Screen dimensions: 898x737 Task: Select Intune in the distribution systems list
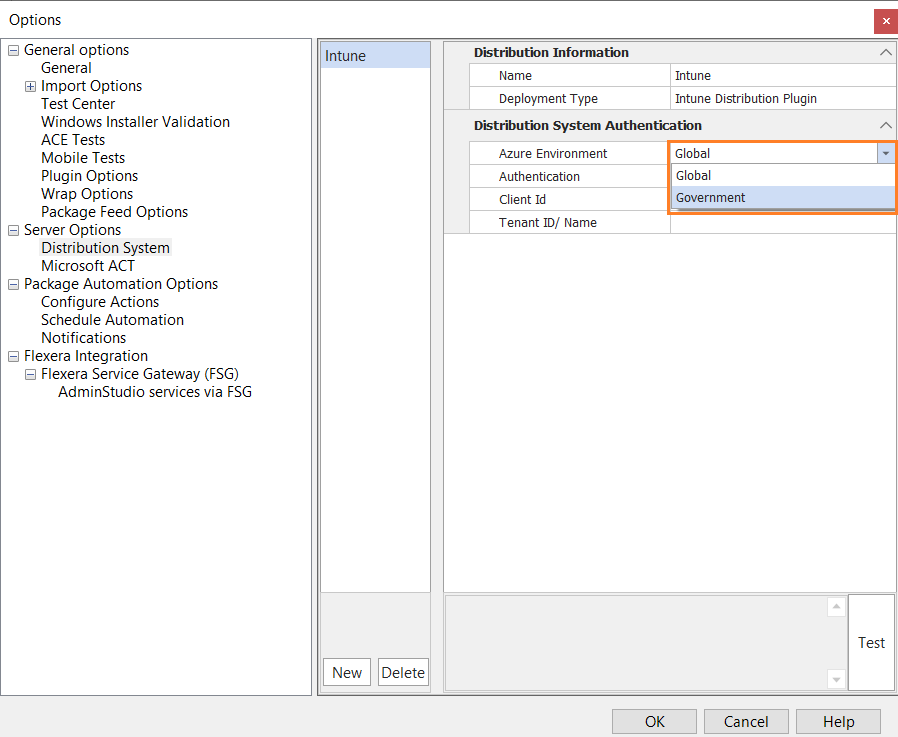pos(375,56)
